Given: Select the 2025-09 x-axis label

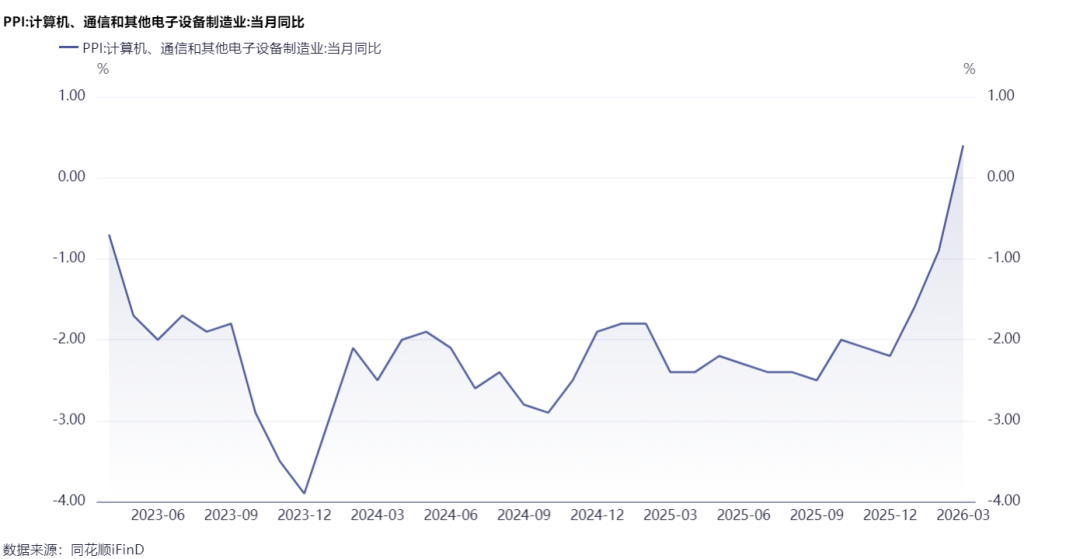Looking at the screenshot, I should pos(816,515).
